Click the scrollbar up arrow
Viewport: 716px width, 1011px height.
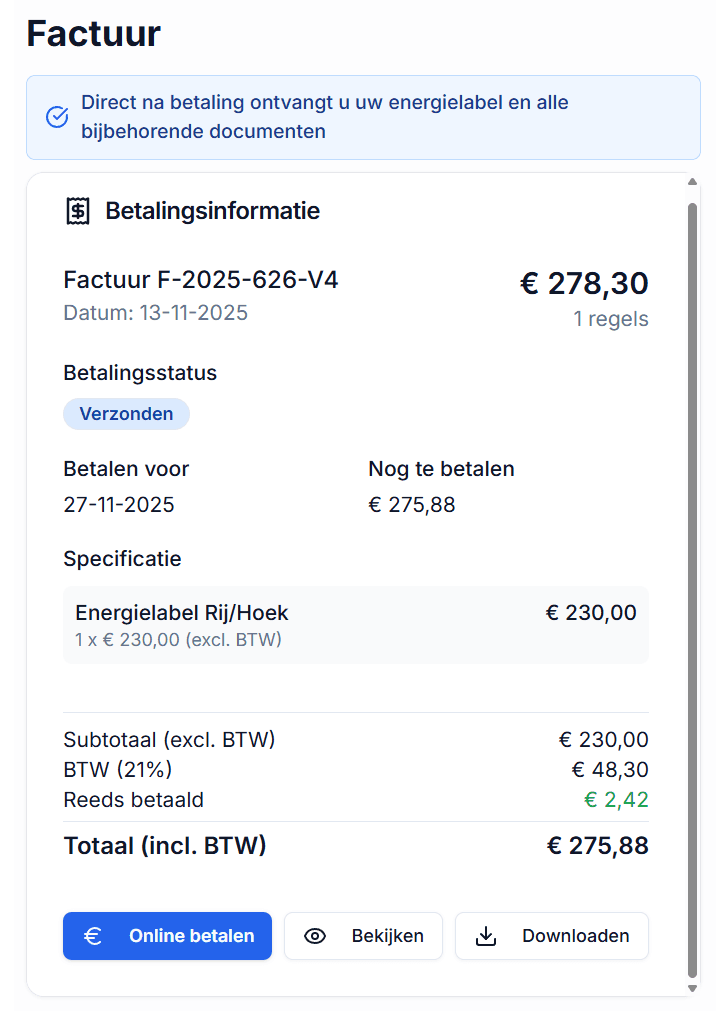coord(692,182)
